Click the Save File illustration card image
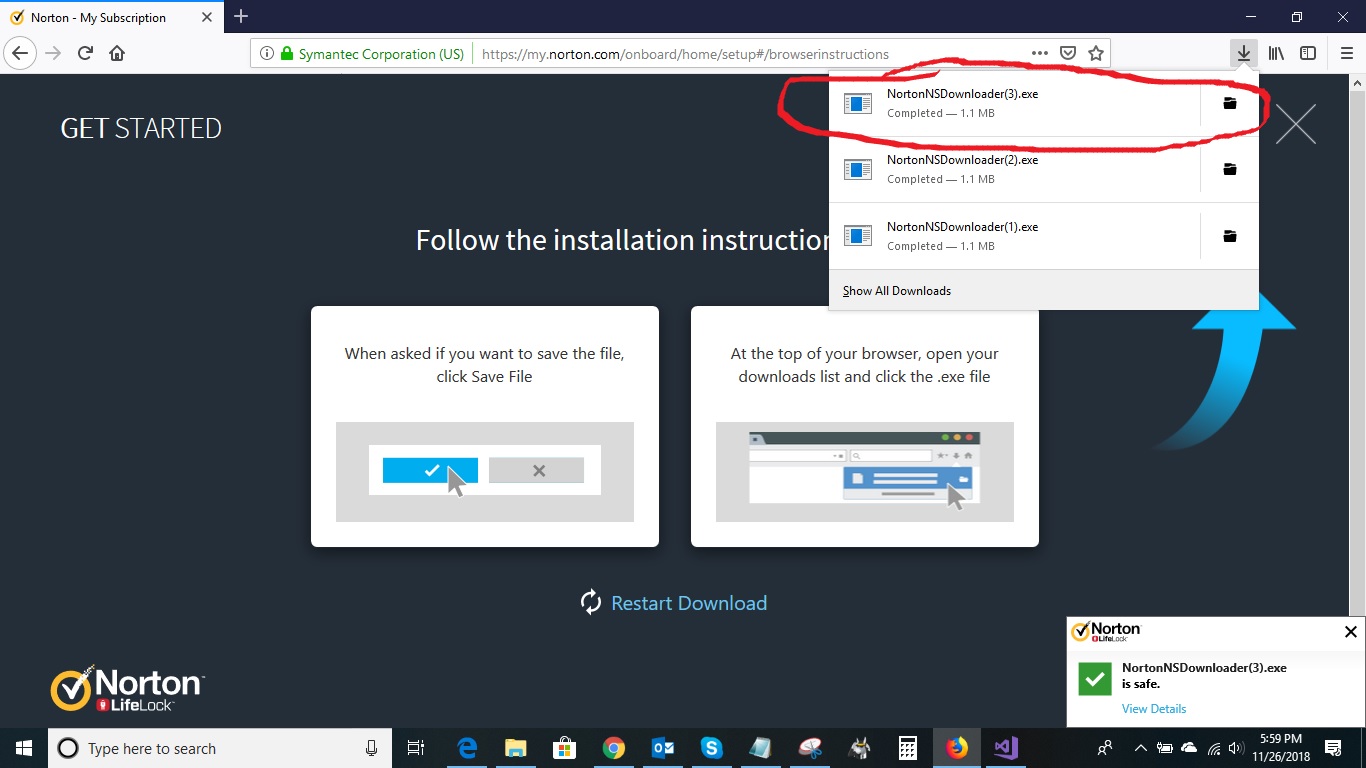 click(485, 472)
